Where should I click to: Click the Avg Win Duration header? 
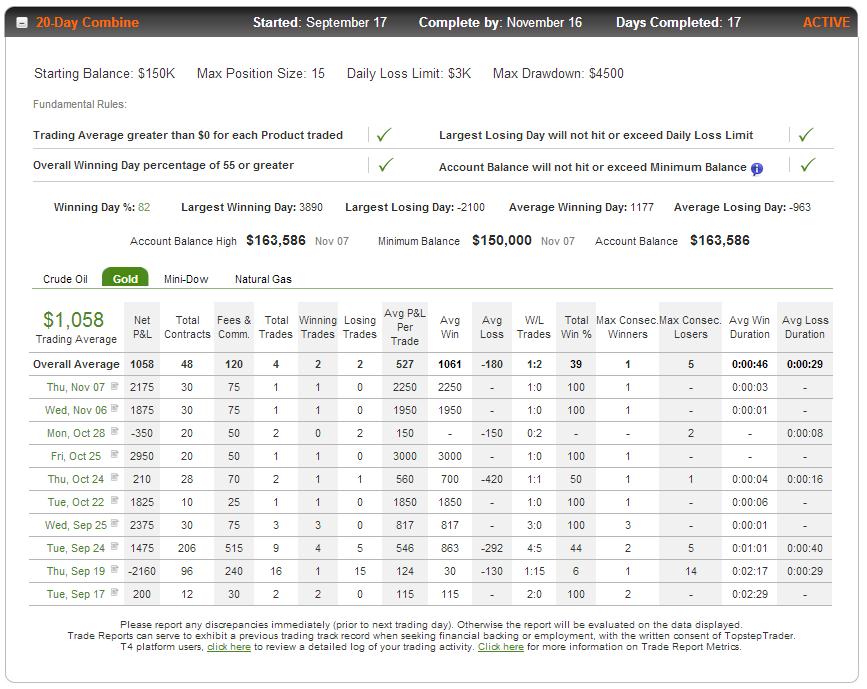(749, 327)
